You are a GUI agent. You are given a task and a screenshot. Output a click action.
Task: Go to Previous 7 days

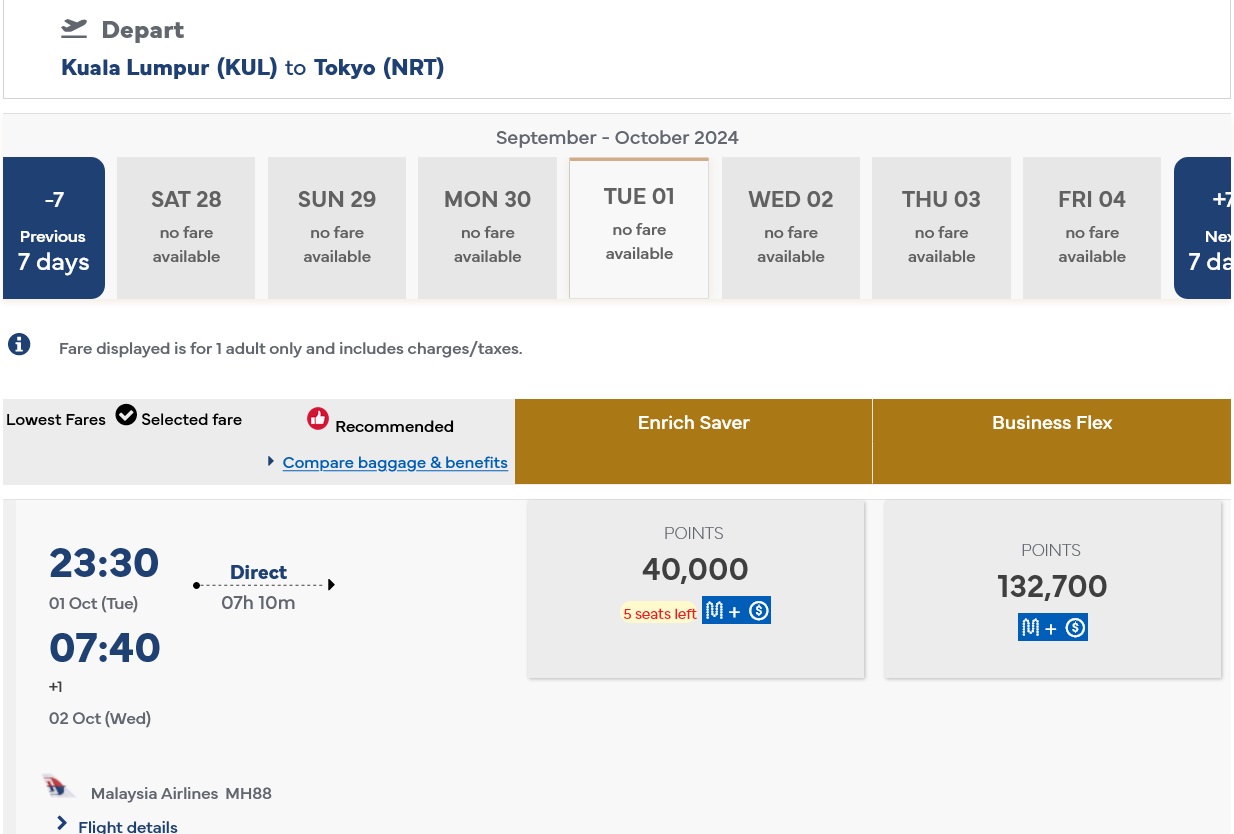tap(54, 228)
